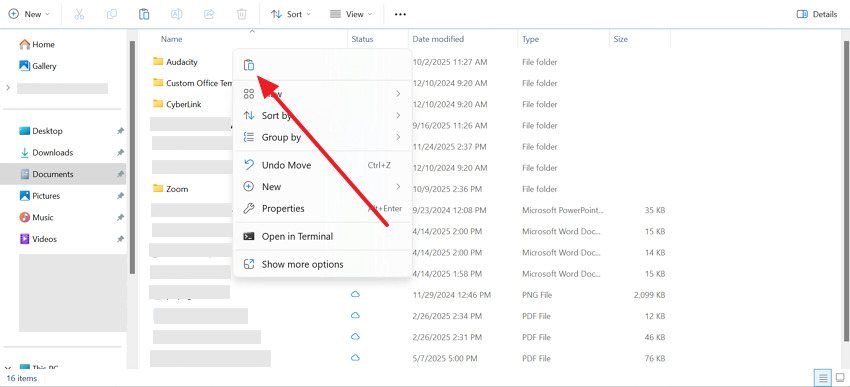Click the file list vertical scrollbar

(847, 190)
